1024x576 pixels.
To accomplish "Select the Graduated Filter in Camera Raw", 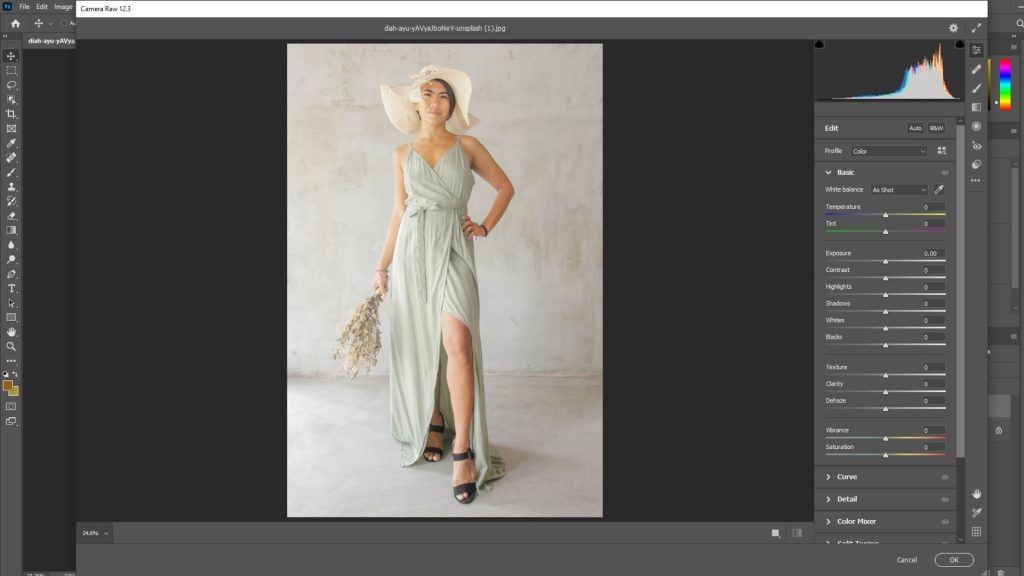I will pos(976,107).
